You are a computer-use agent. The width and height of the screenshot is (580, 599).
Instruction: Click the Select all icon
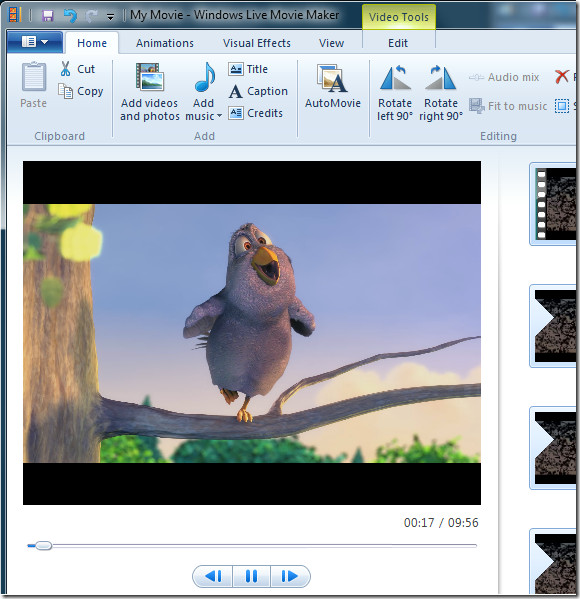(x=561, y=106)
